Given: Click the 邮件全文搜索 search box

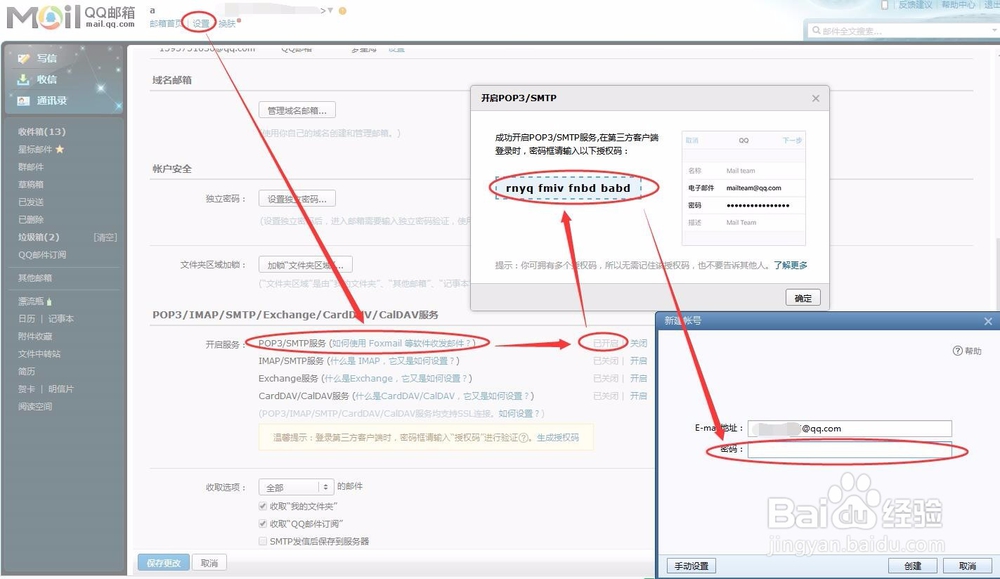Looking at the screenshot, I should coord(902,30).
